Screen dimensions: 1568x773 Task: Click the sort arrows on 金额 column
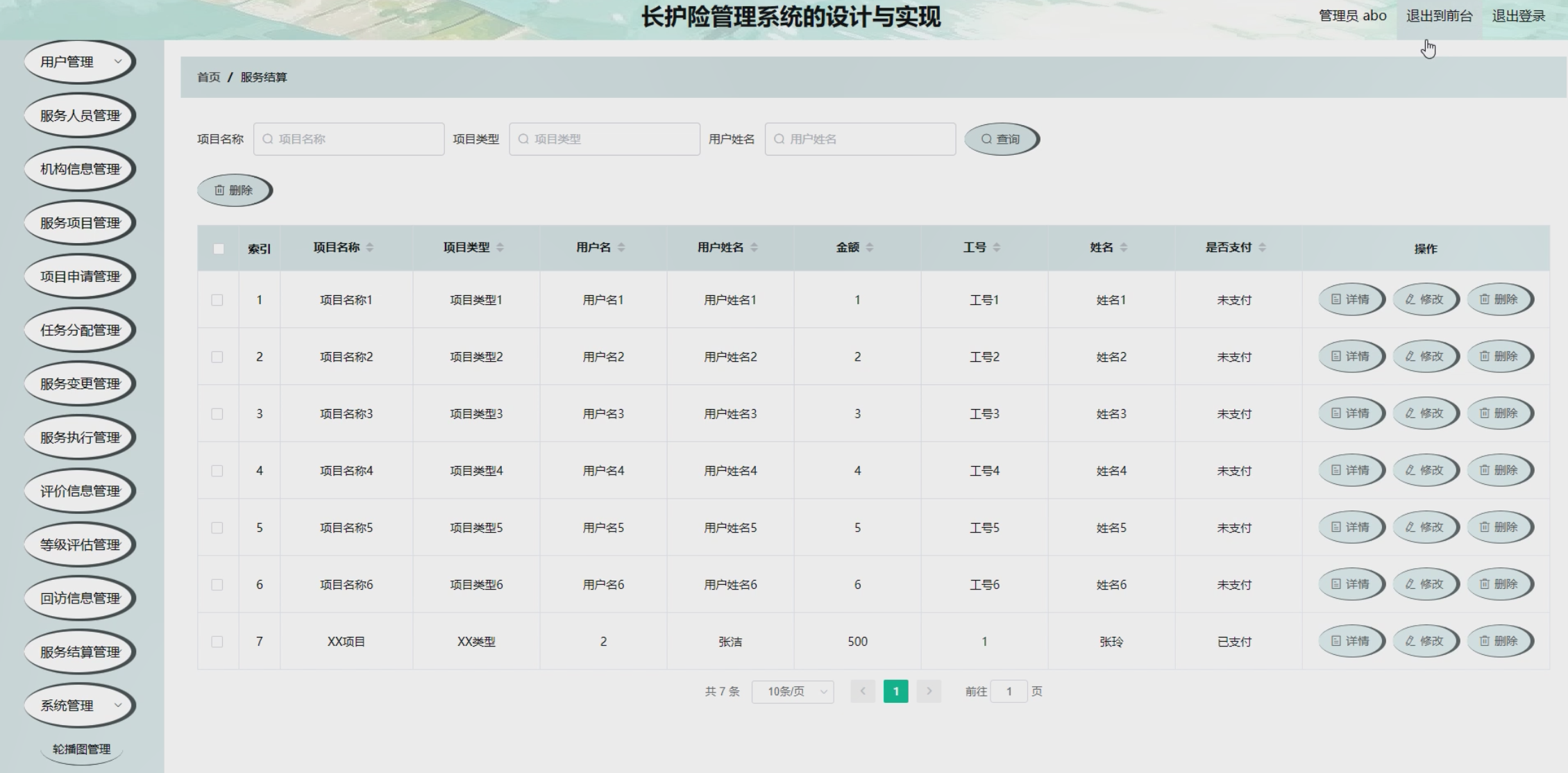pyautogui.click(x=870, y=247)
